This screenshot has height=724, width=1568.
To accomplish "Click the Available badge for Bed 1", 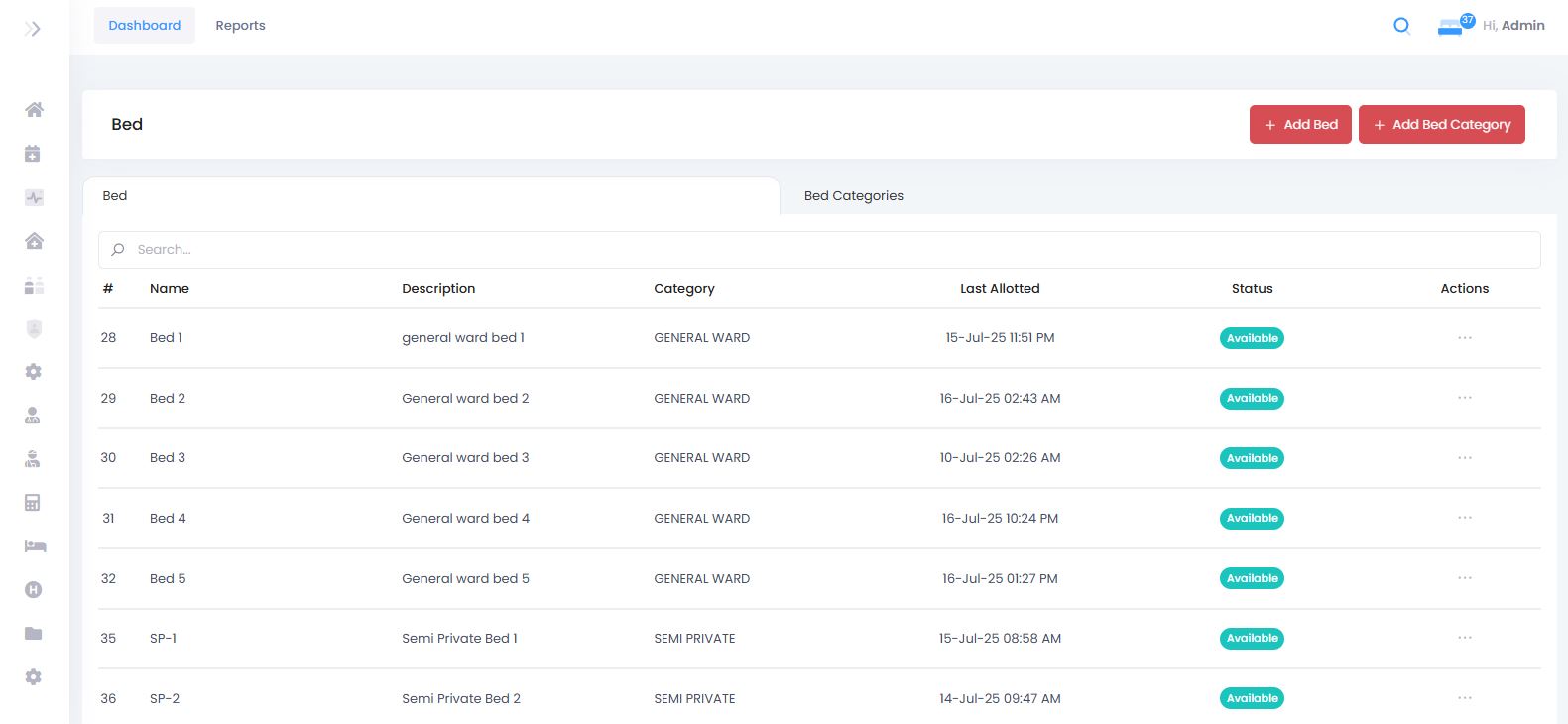I will pyautogui.click(x=1252, y=338).
